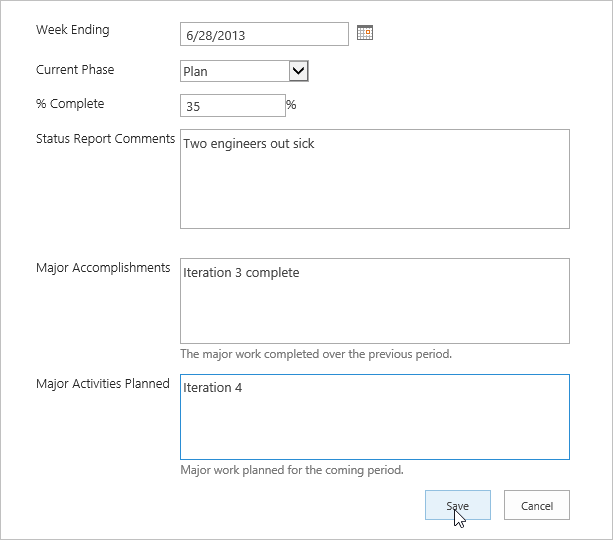Image resolution: width=613 pixels, height=540 pixels.
Task: Click the Major Accomplishments label
Action: (x=103, y=268)
